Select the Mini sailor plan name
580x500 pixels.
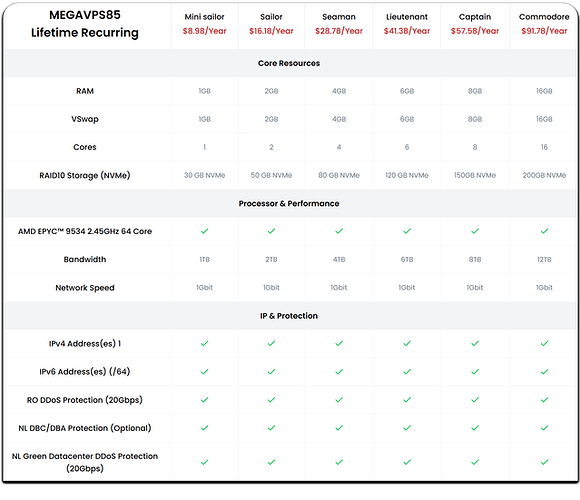[x=205, y=17]
